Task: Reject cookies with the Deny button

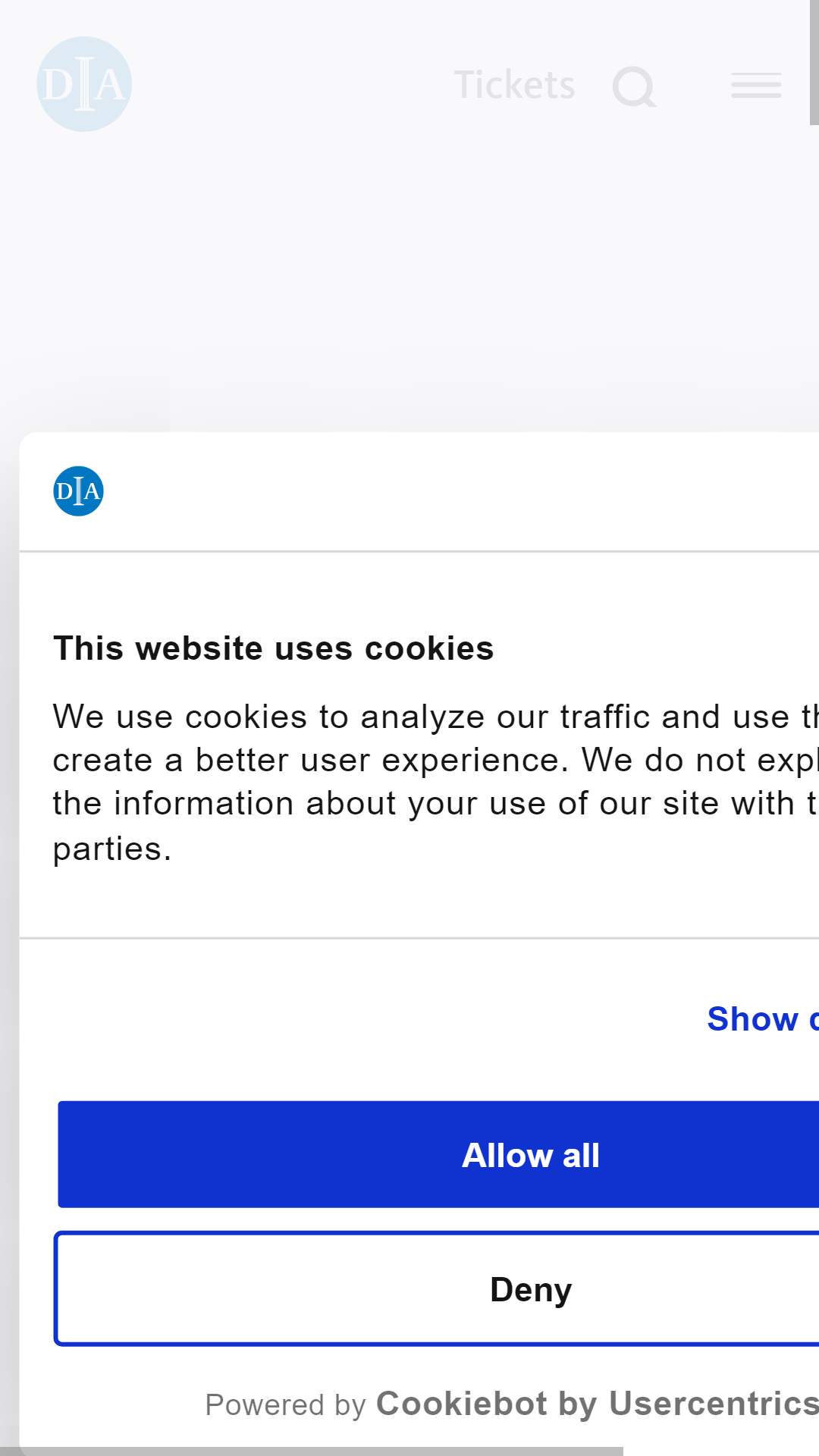Action: pos(437,1288)
